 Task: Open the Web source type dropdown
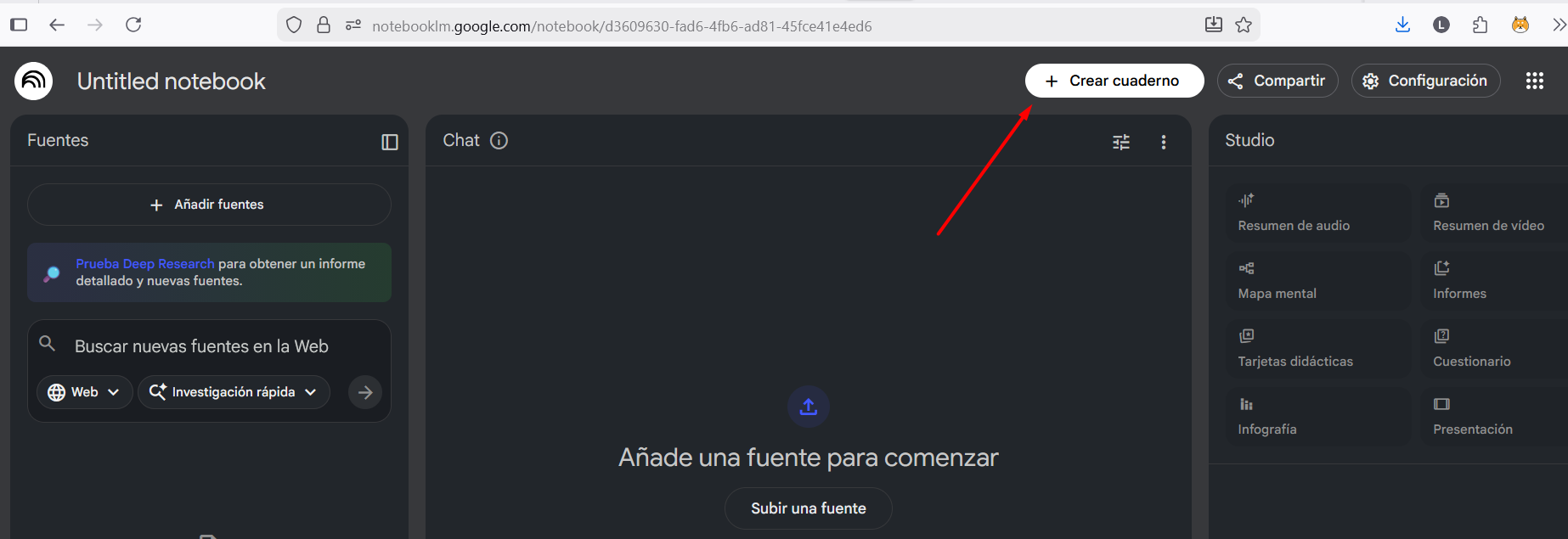point(84,392)
